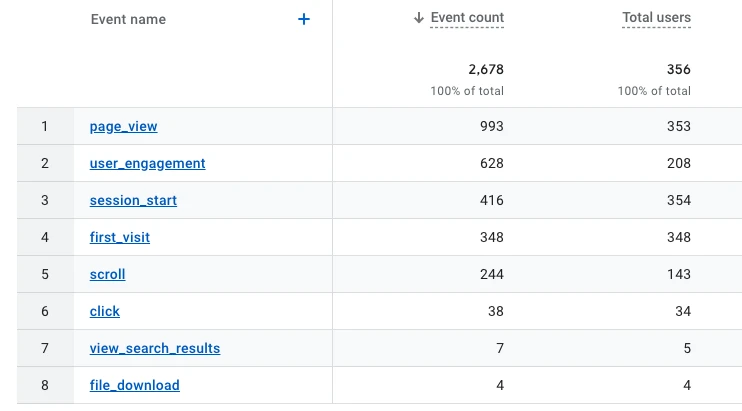Select row number 8 for file_download

(45, 386)
